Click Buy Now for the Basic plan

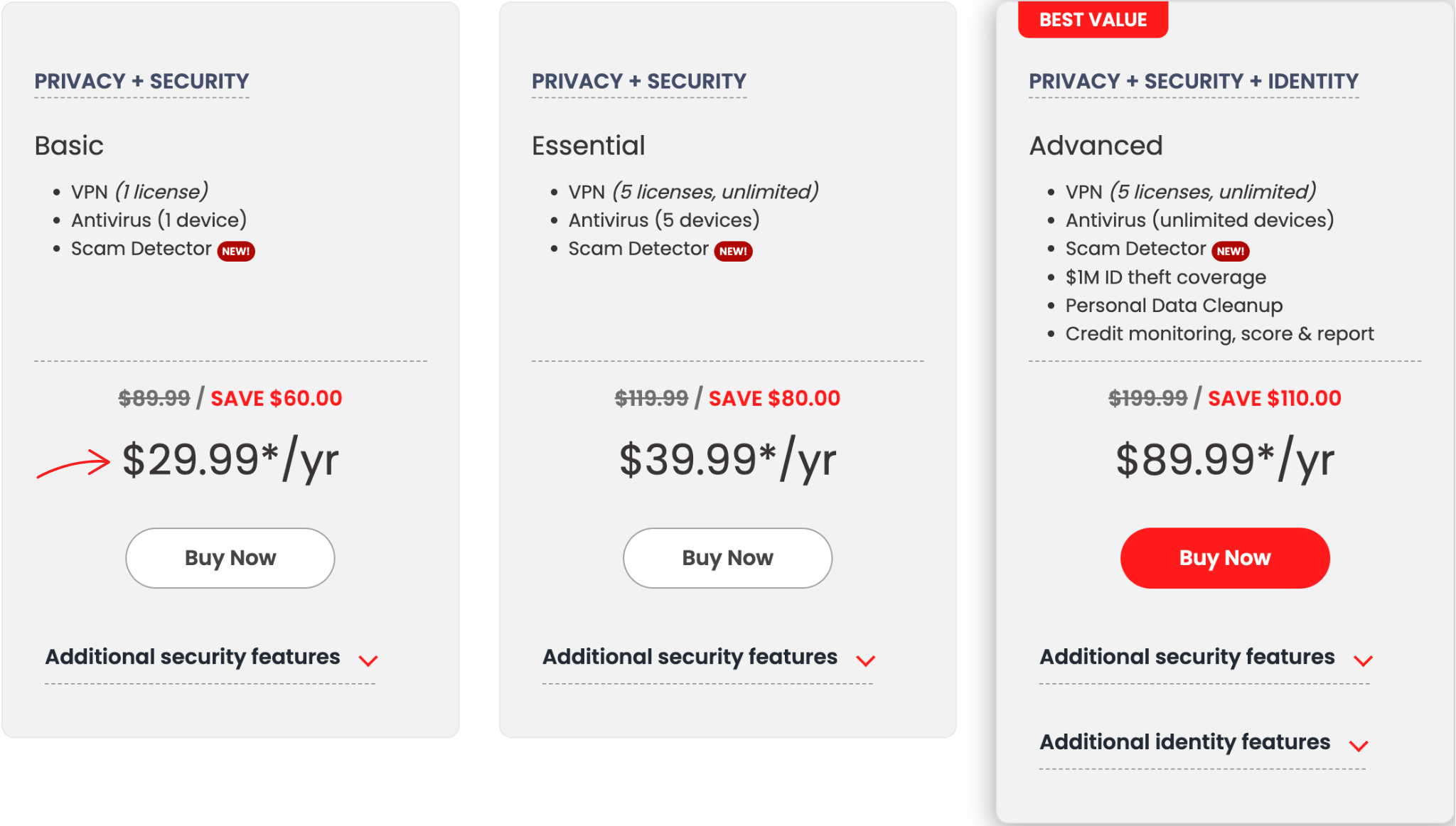tap(229, 557)
